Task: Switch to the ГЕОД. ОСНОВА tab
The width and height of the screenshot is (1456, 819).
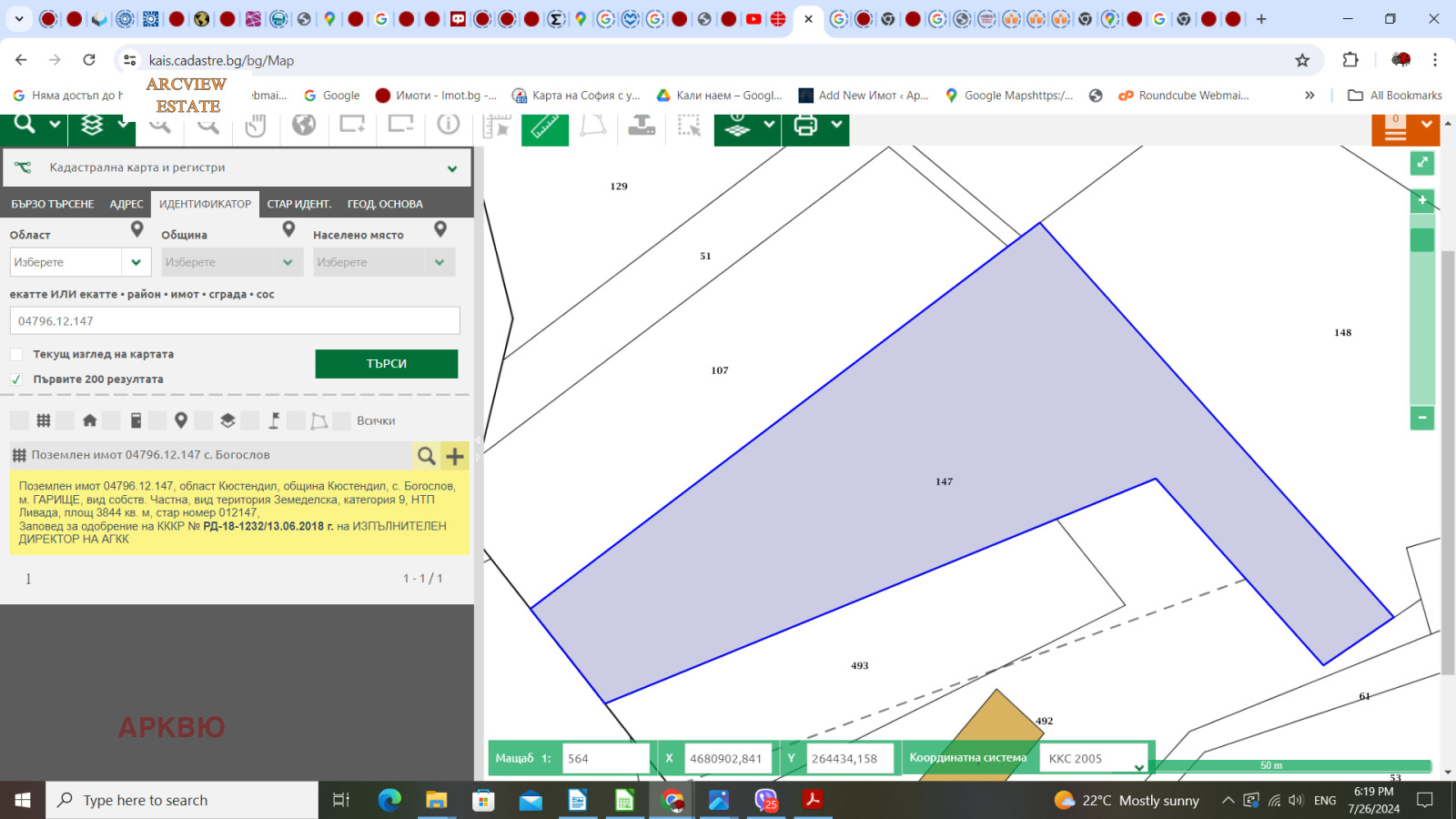Action: click(x=385, y=204)
